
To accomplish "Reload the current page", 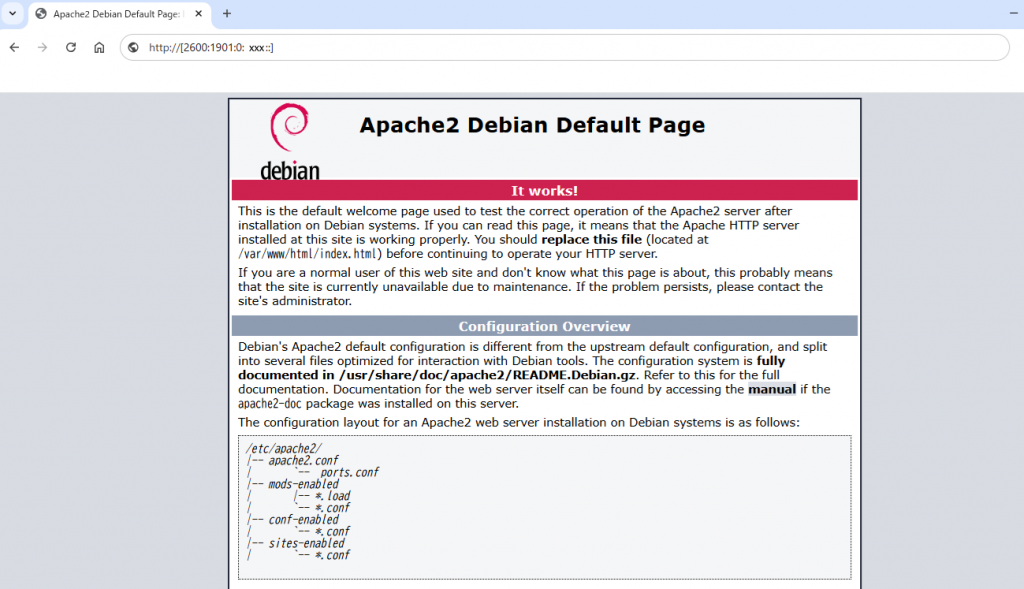I will point(71,48).
